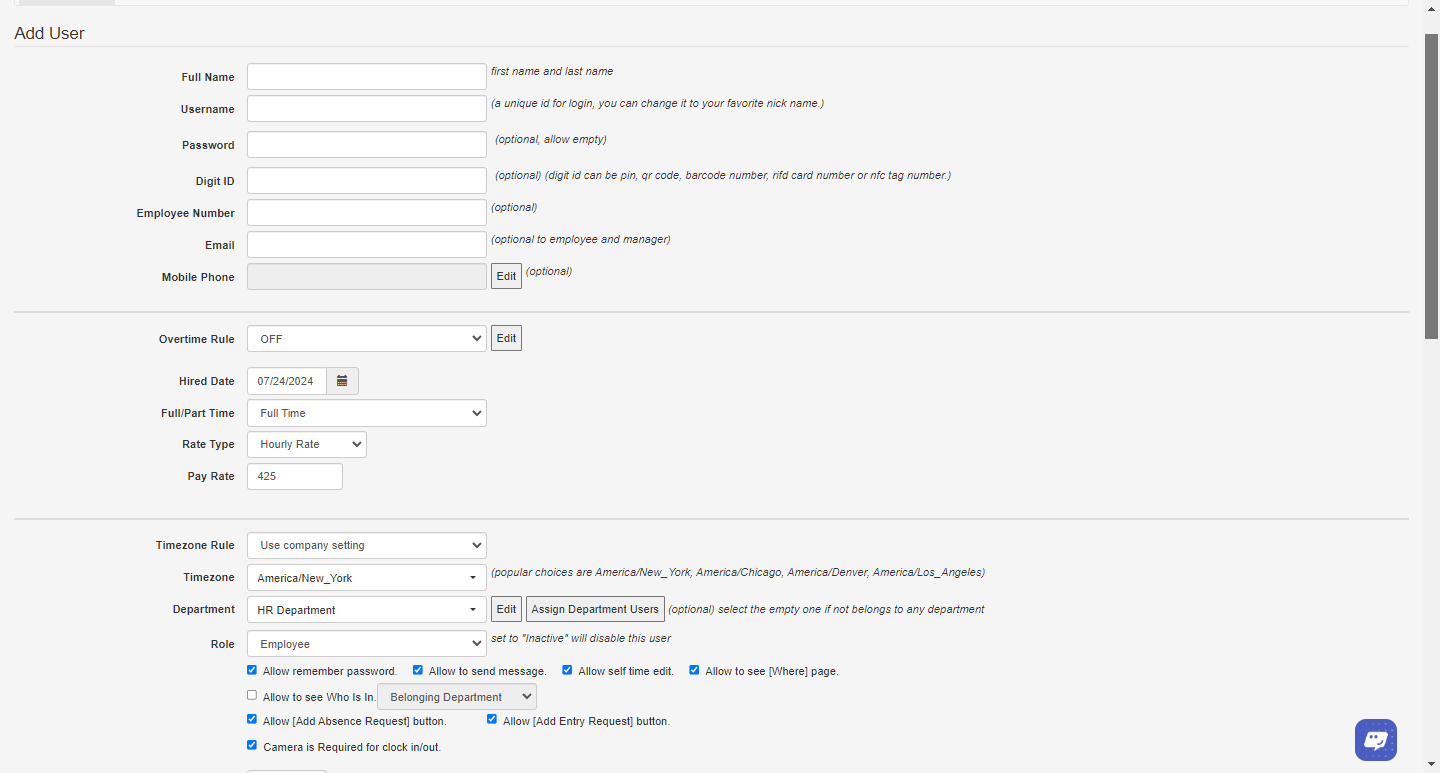Viewport: 1440px width, 773px height.
Task: Toggle Allow remember password checkbox
Action: click(x=252, y=670)
